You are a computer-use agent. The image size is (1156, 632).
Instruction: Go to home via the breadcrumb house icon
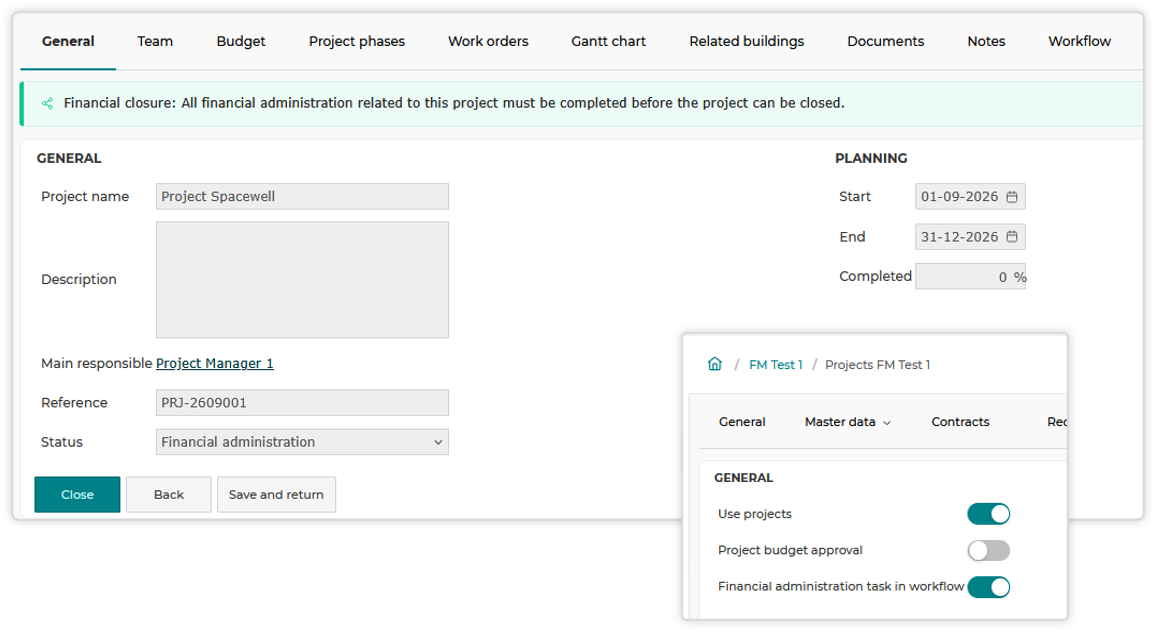[x=714, y=364]
